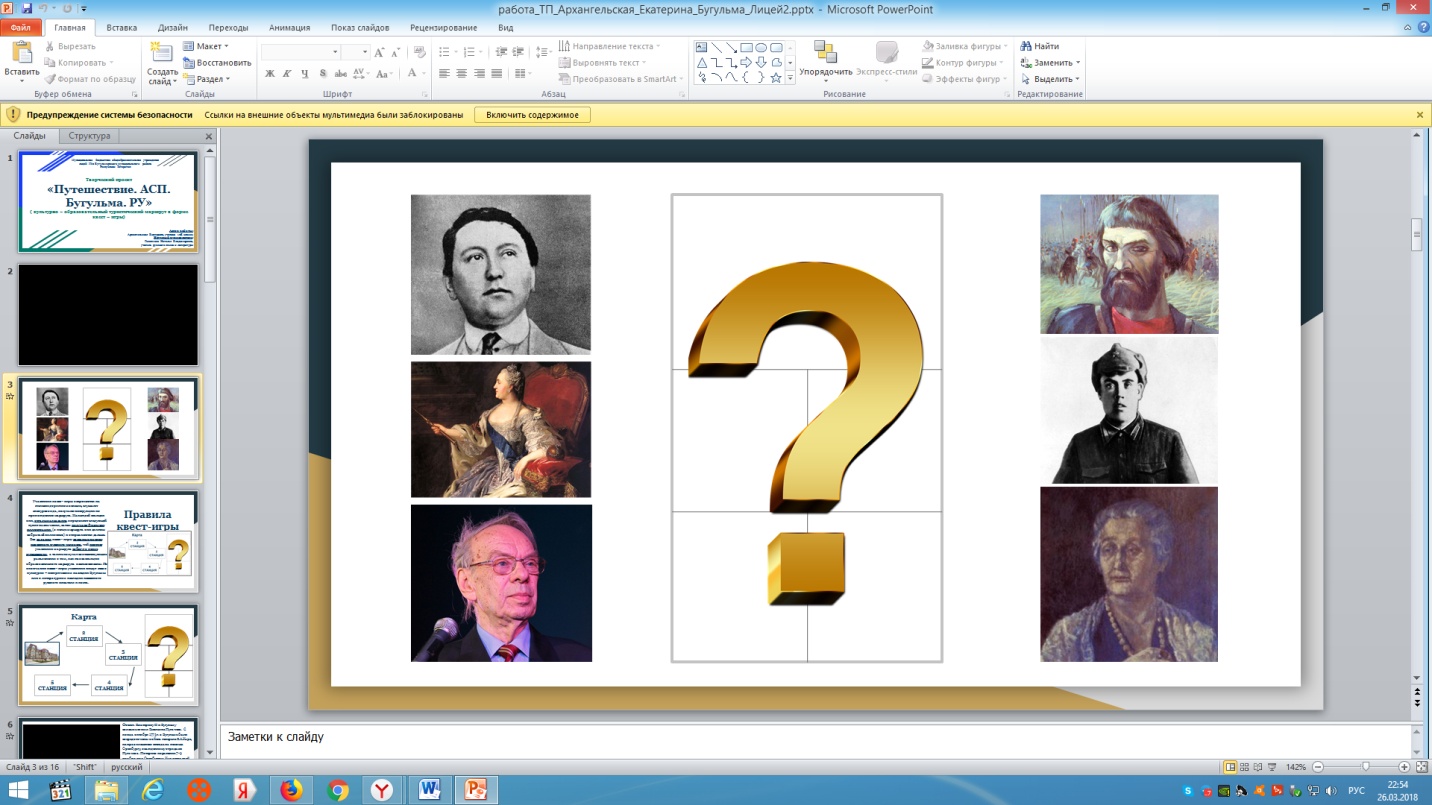Click the Create slide (Создать слайд) icon
Screen dimensions: 1432x805
162,53
